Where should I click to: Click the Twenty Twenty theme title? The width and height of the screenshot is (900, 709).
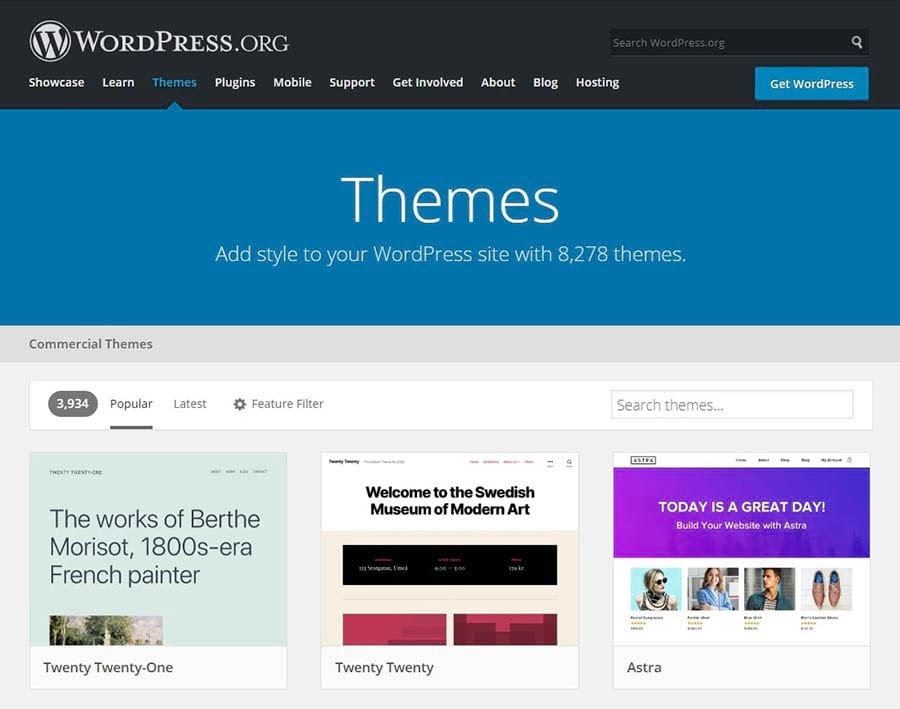click(384, 667)
